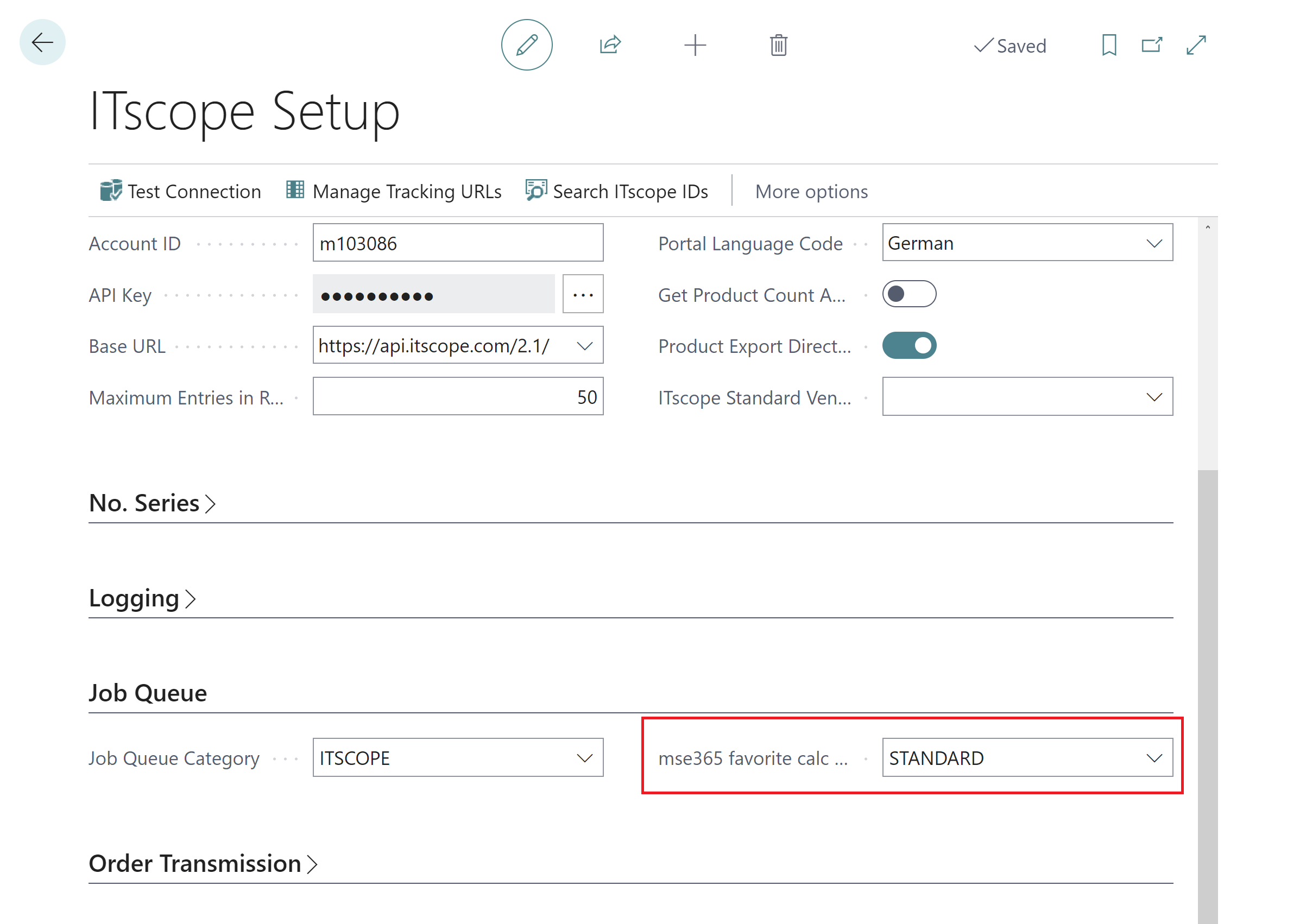Screen dimensions: 1306x924
Task: Click the Maximum Entries in R... label
Action: click(x=186, y=398)
